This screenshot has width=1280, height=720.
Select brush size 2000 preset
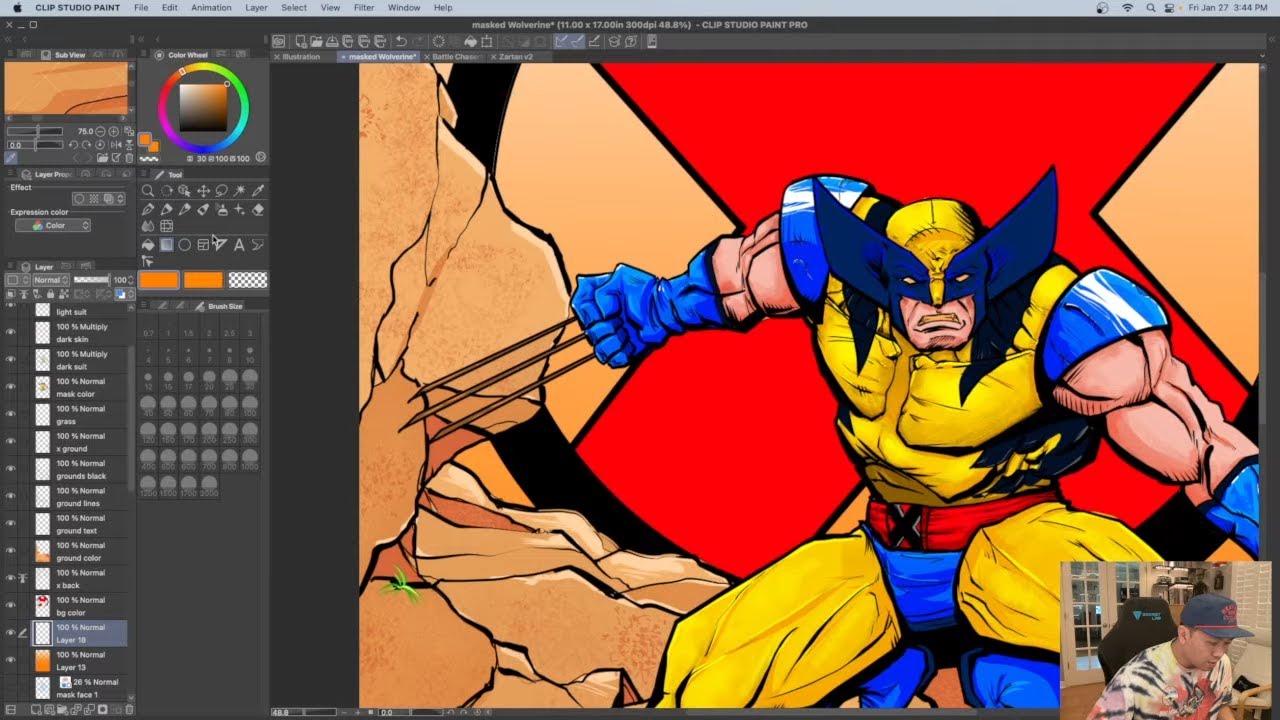click(x=209, y=485)
